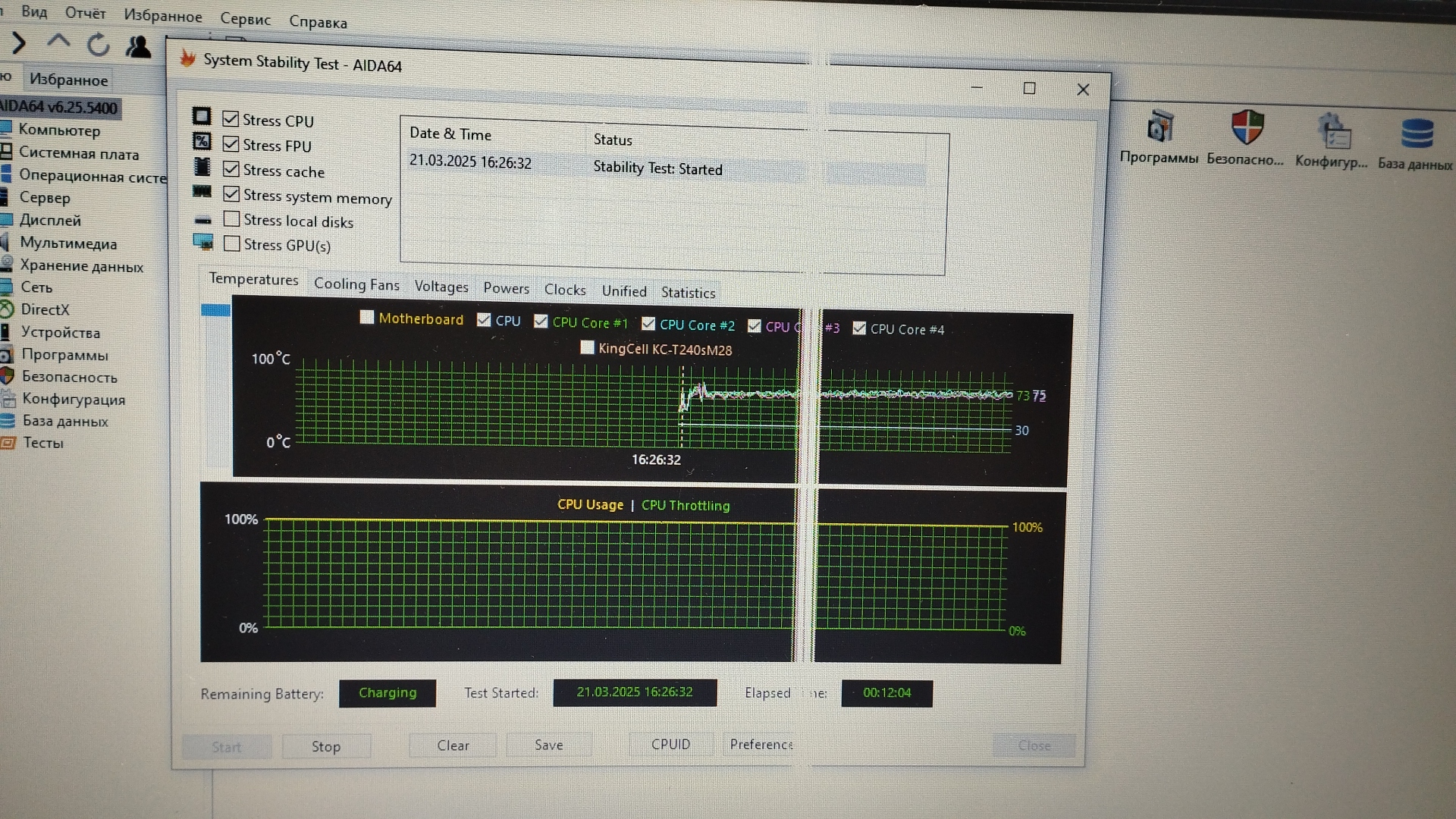The image size is (1456, 819).
Task: Toggle the CPU Core #4 graph checkbox
Action: tap(859, 328)
